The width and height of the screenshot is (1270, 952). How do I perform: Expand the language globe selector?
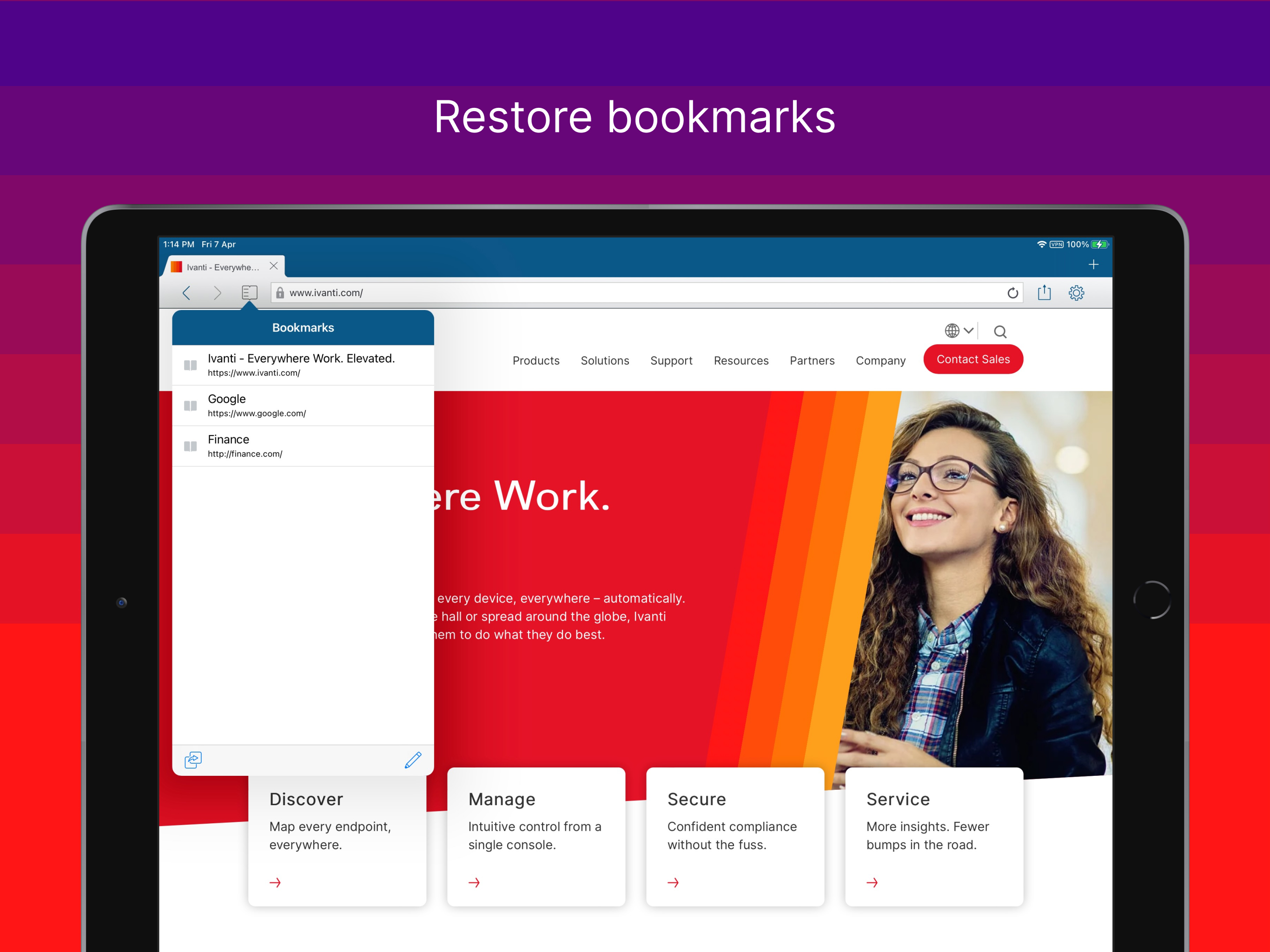957,330
